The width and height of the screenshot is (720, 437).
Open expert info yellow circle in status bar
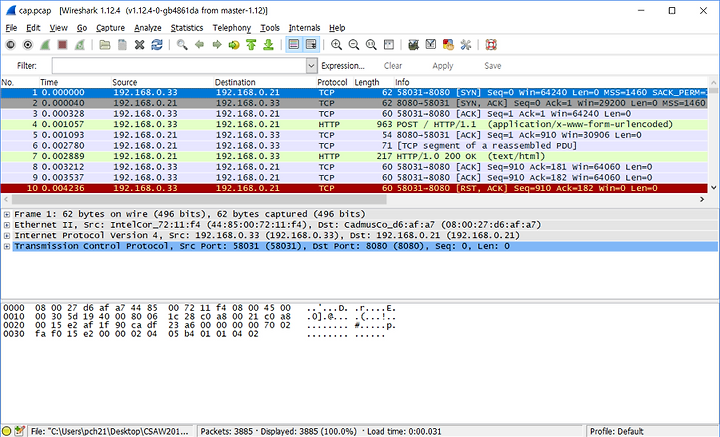[6, 431]
